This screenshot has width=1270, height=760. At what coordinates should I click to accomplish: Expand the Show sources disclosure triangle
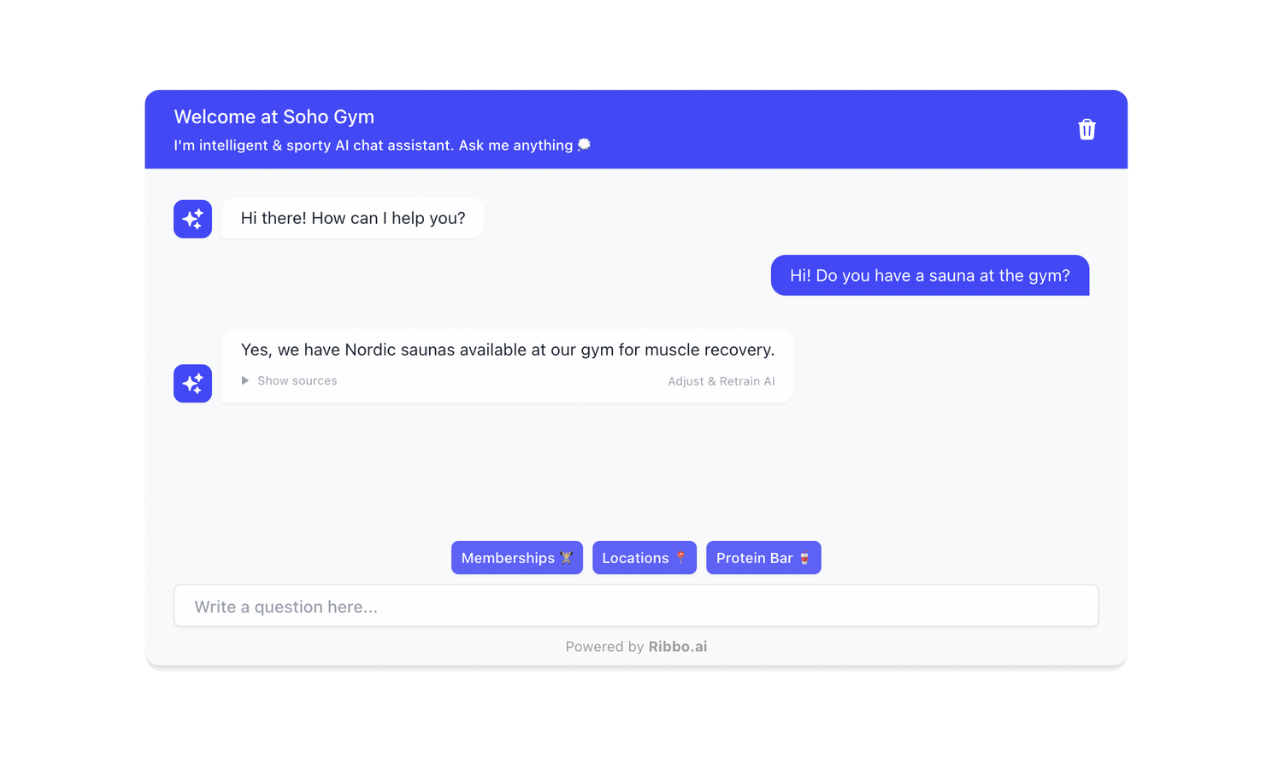(245, 381)
